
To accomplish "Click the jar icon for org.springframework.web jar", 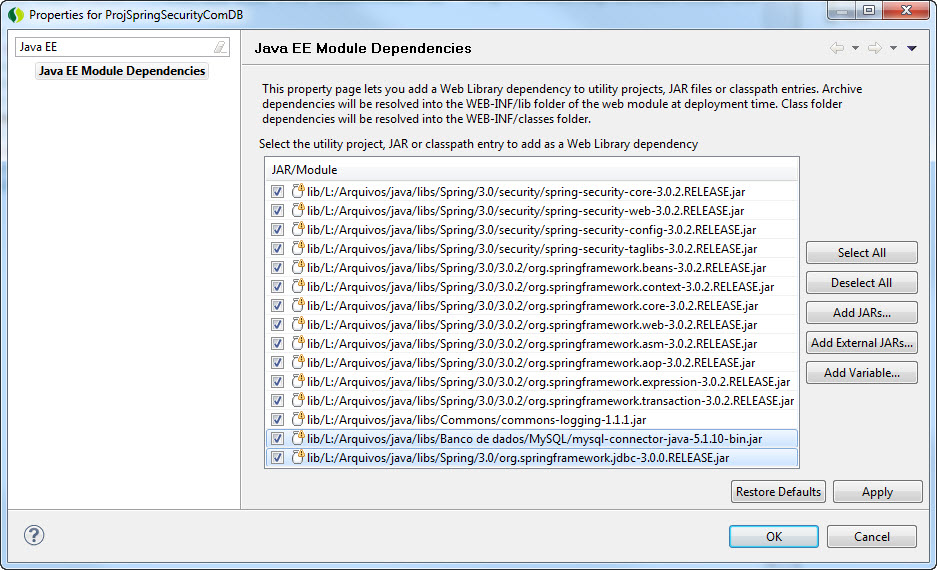I will tap(298, 324).
